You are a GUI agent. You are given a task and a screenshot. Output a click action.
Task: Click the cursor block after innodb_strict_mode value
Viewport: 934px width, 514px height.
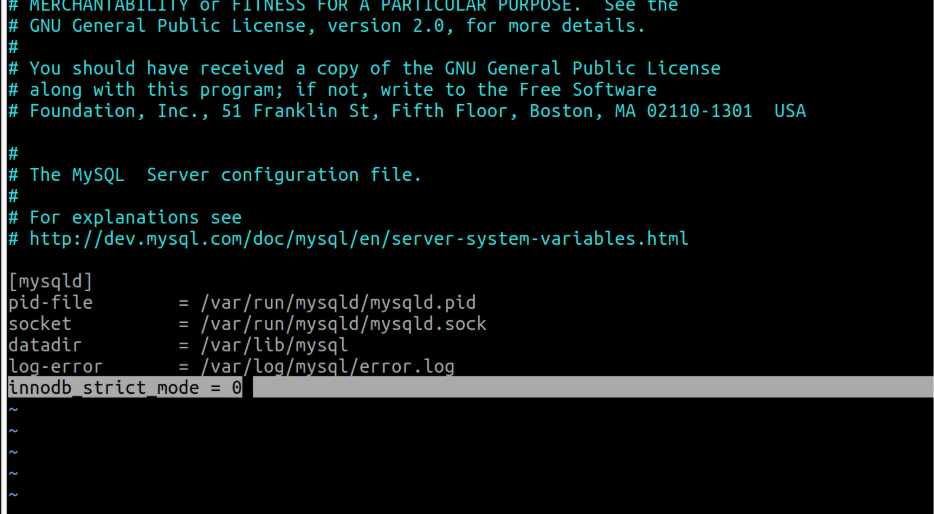[x=248, y=388]
